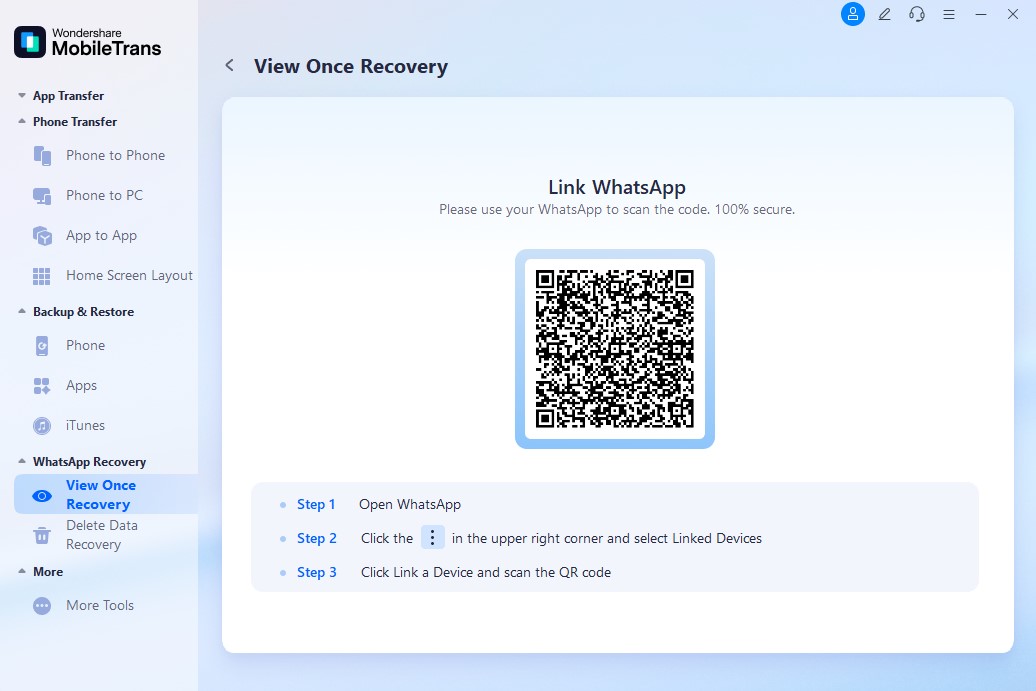Collapse the App Transfer section
The height and width of the screenshot is (691, 1036).
click(22, 96)
